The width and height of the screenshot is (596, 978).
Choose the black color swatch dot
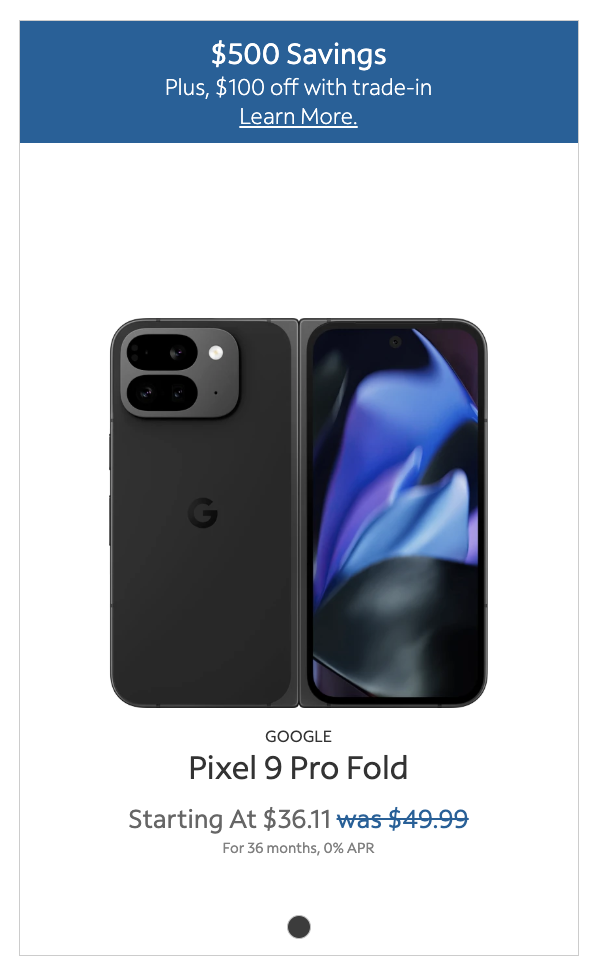pyautogui.click(x=299, y=927)
